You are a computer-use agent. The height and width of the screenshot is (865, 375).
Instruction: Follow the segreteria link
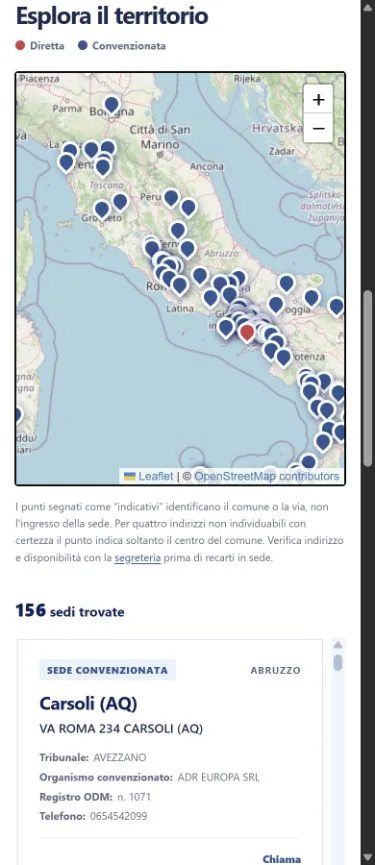137,558
